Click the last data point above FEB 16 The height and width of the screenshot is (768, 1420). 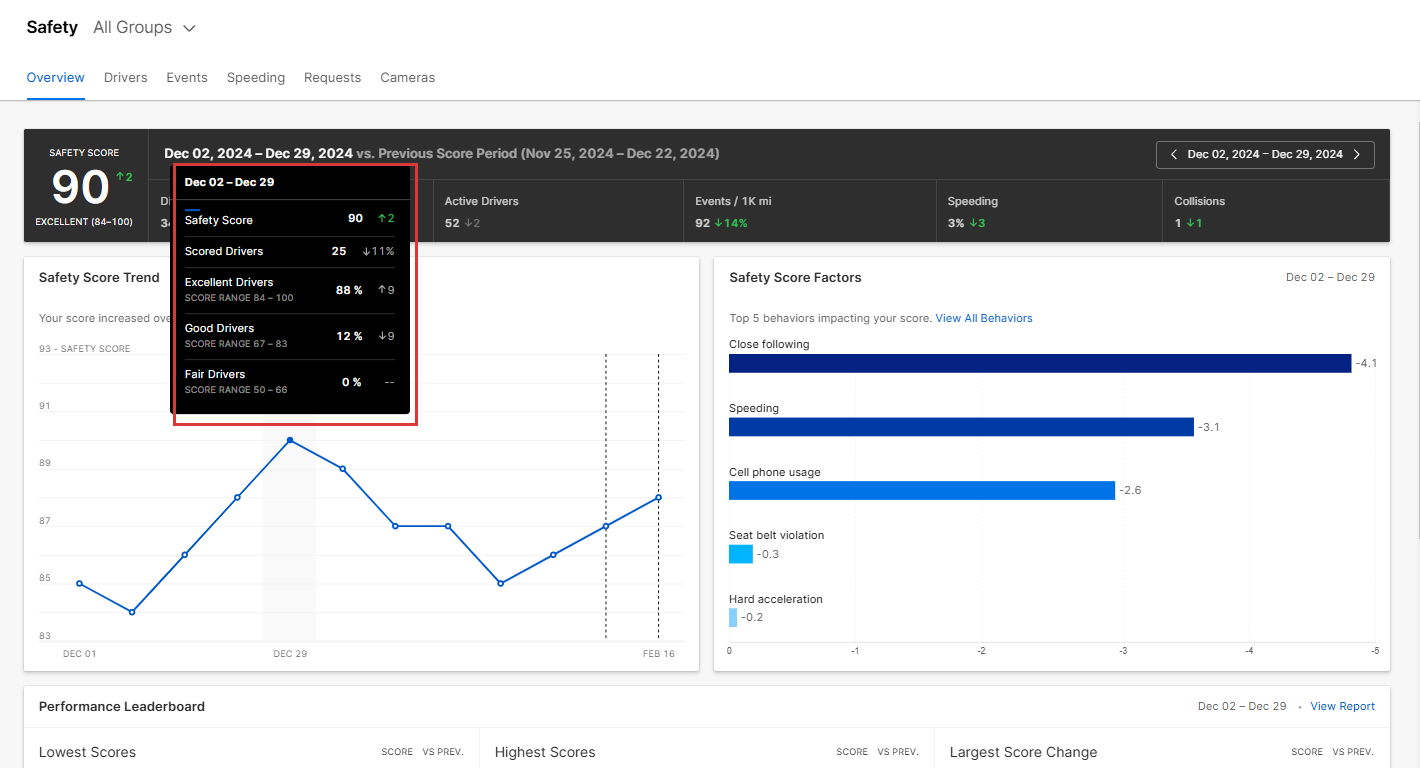[658, 497]
